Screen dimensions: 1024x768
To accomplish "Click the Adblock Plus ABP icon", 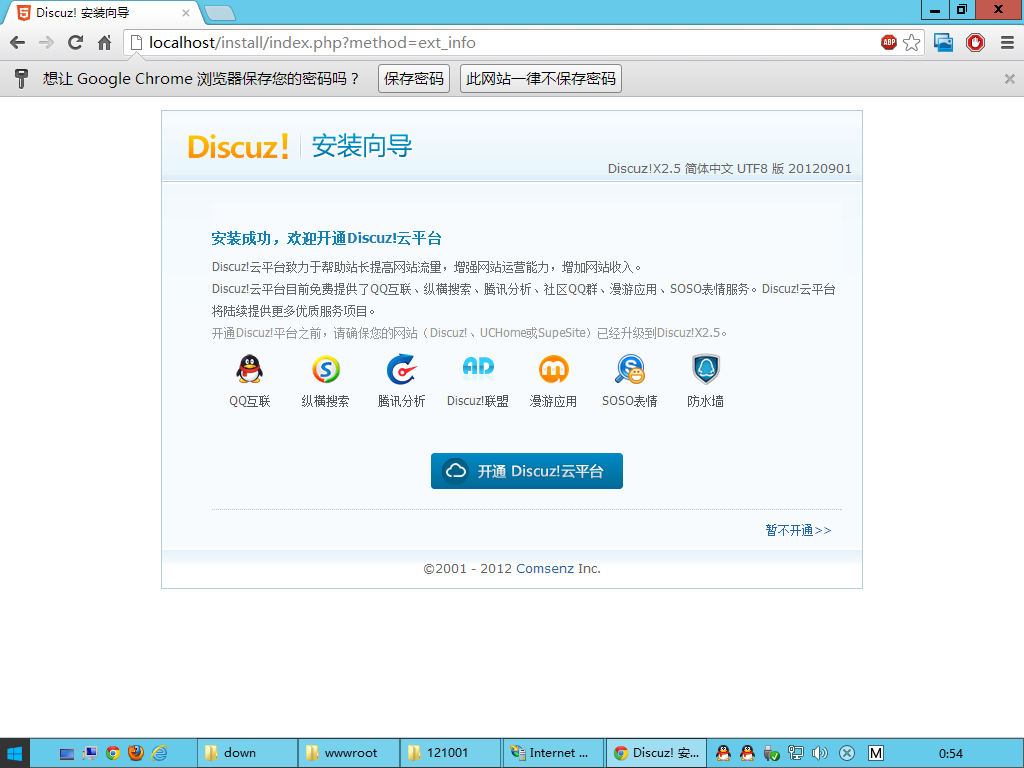I will 888,42.
